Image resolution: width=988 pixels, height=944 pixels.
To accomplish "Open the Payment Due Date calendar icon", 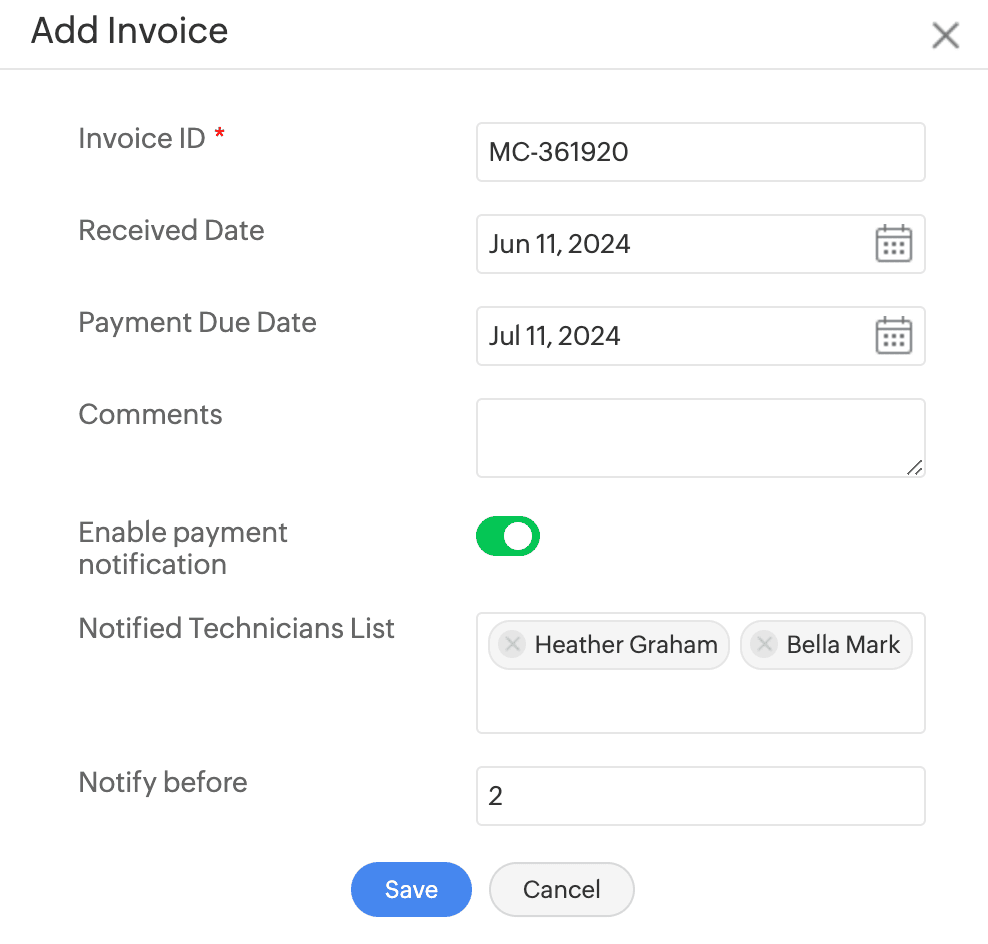I will click(893, 336).
